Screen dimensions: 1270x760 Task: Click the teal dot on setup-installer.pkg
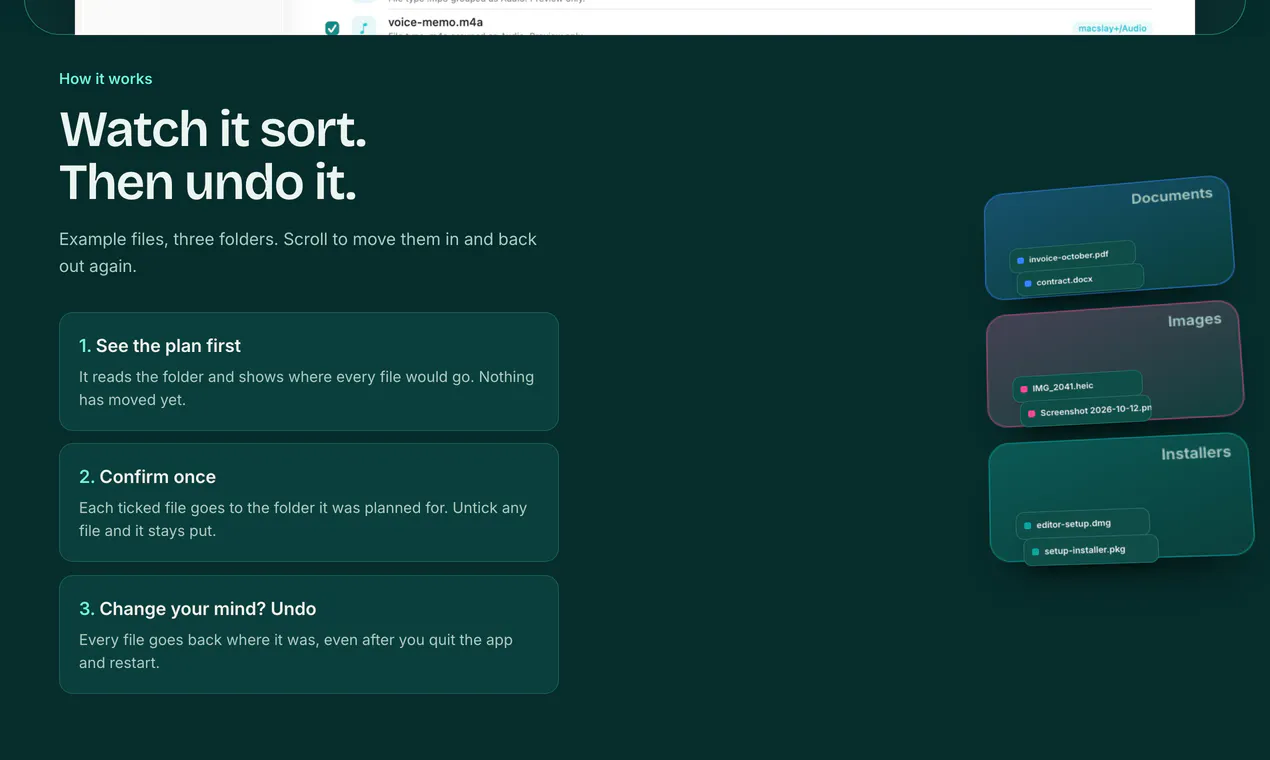[1036, 551]
